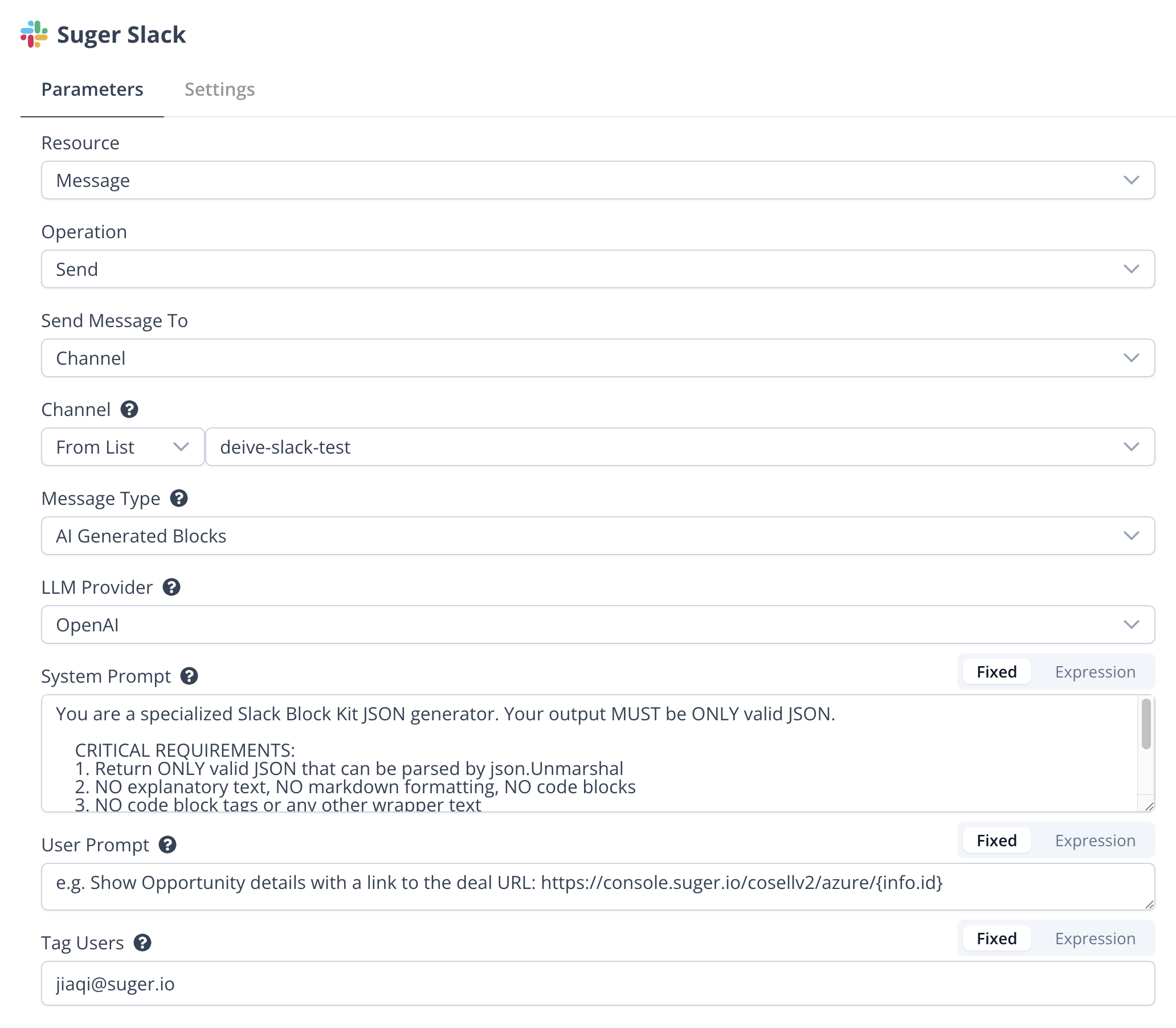Expand the Operation dropdown showing Send
1176x1028 pixels.
pyautogui.click(x=597, y=269)
